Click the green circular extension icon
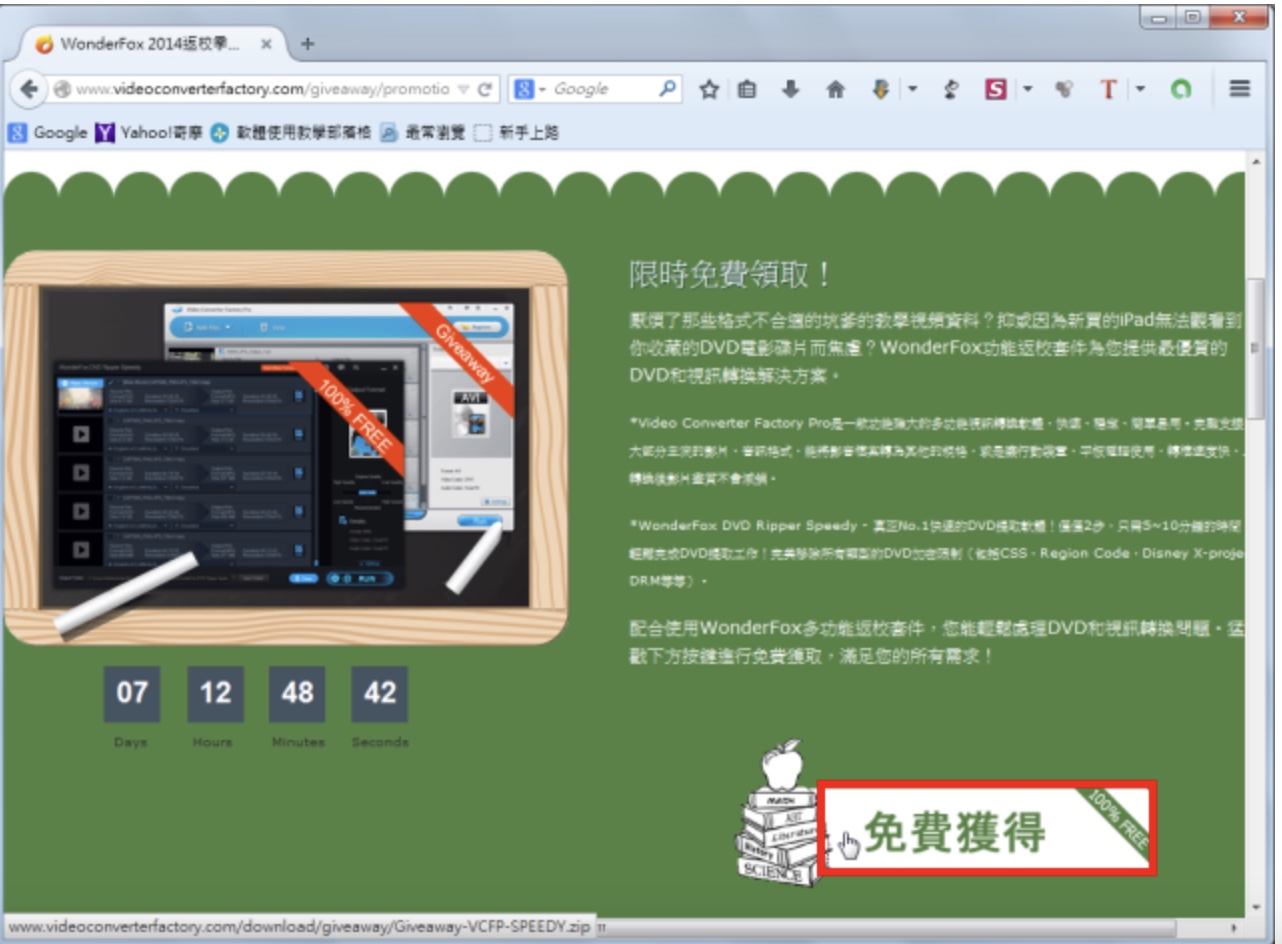 (x=1182, y=90)
